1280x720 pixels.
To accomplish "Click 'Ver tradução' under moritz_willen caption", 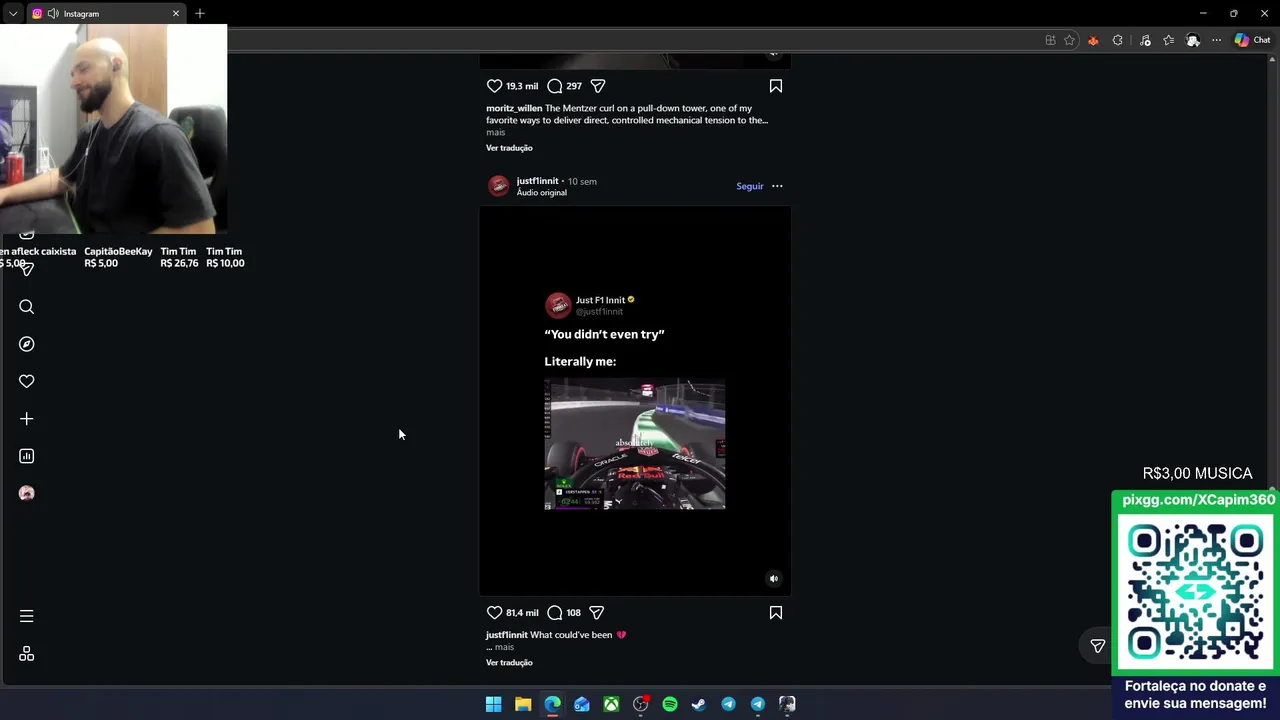I will 509,148.
